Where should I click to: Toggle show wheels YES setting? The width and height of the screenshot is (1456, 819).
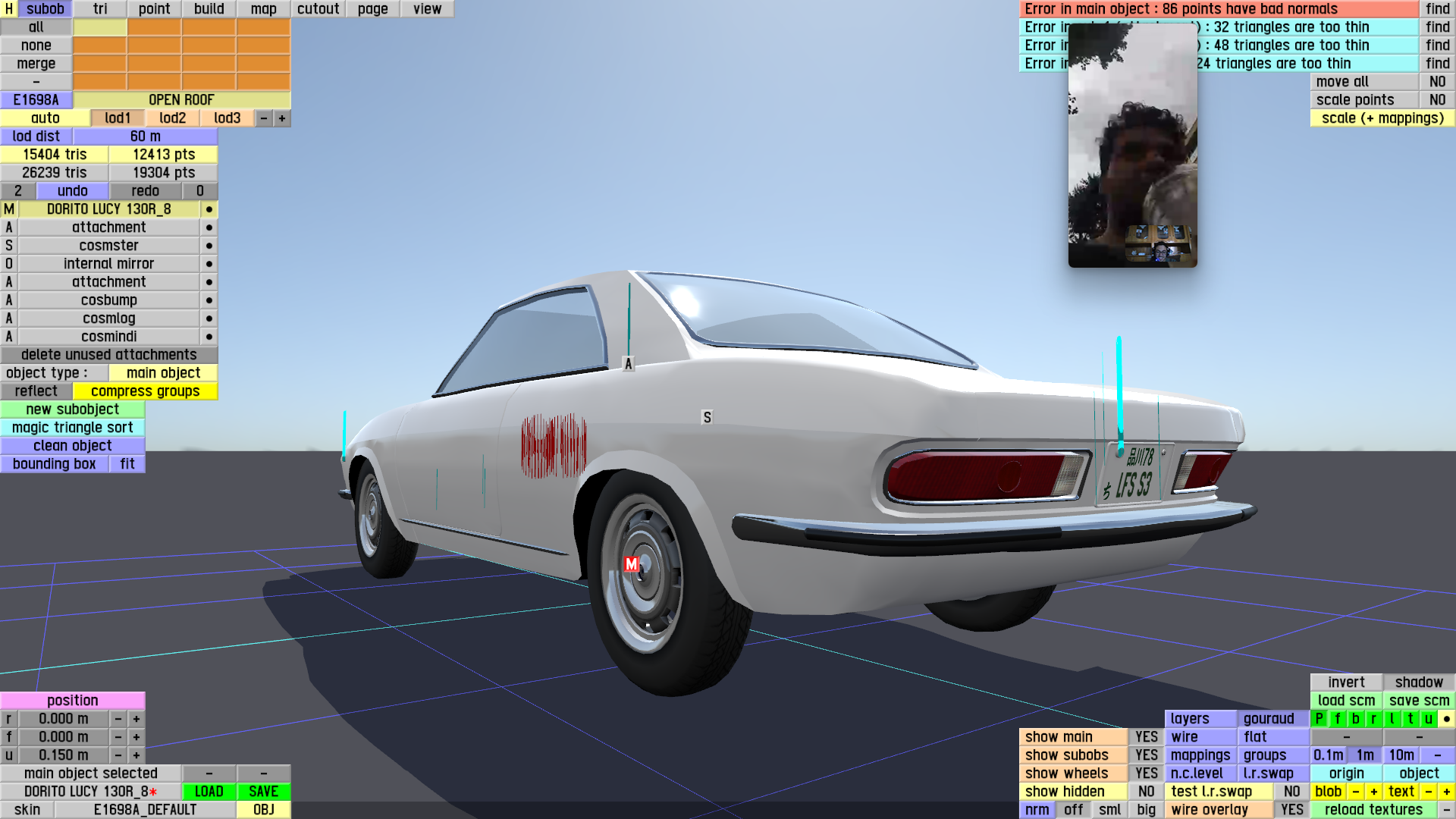point(1146,773)
